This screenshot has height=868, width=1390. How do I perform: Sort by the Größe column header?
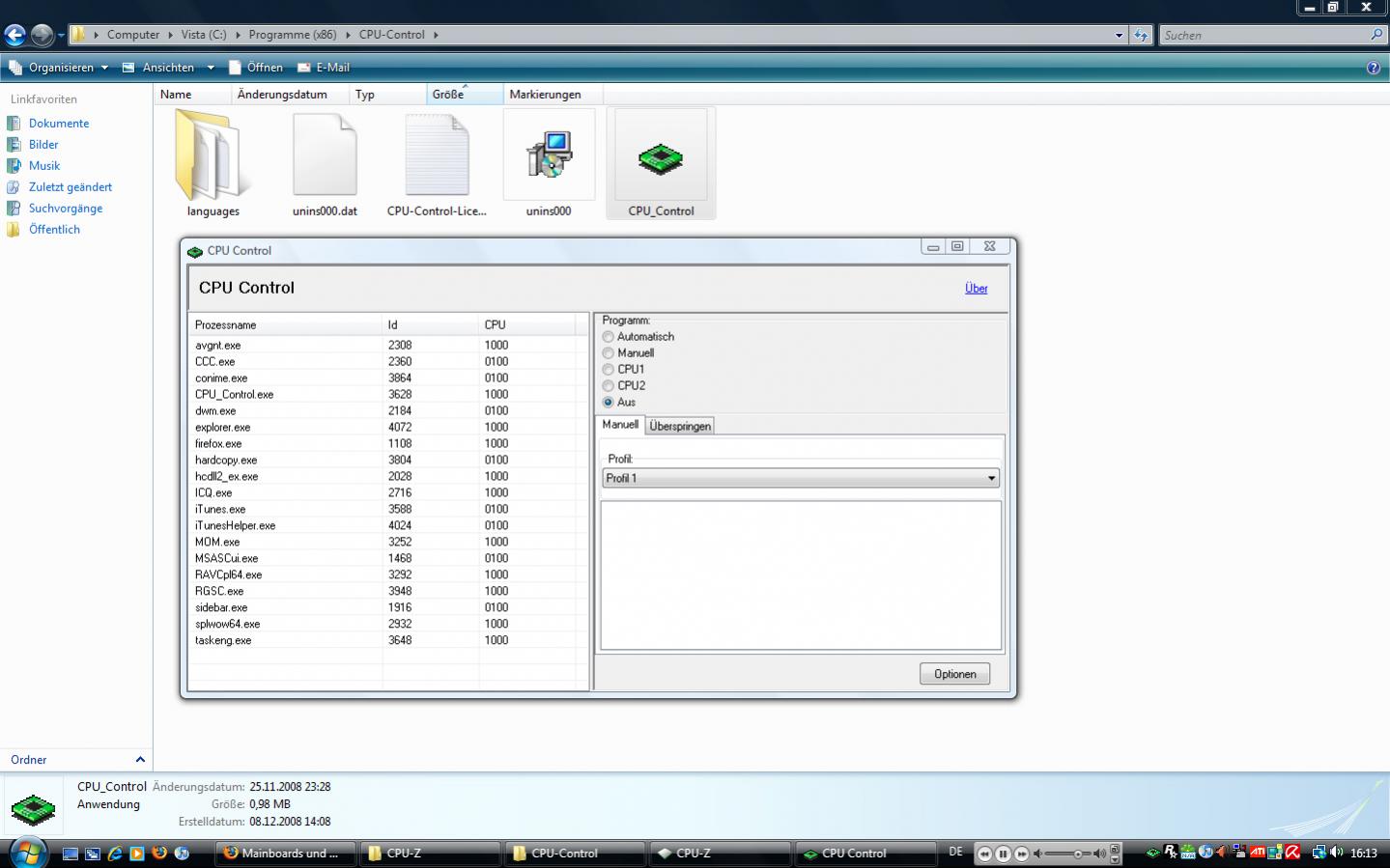coord(465,95)
